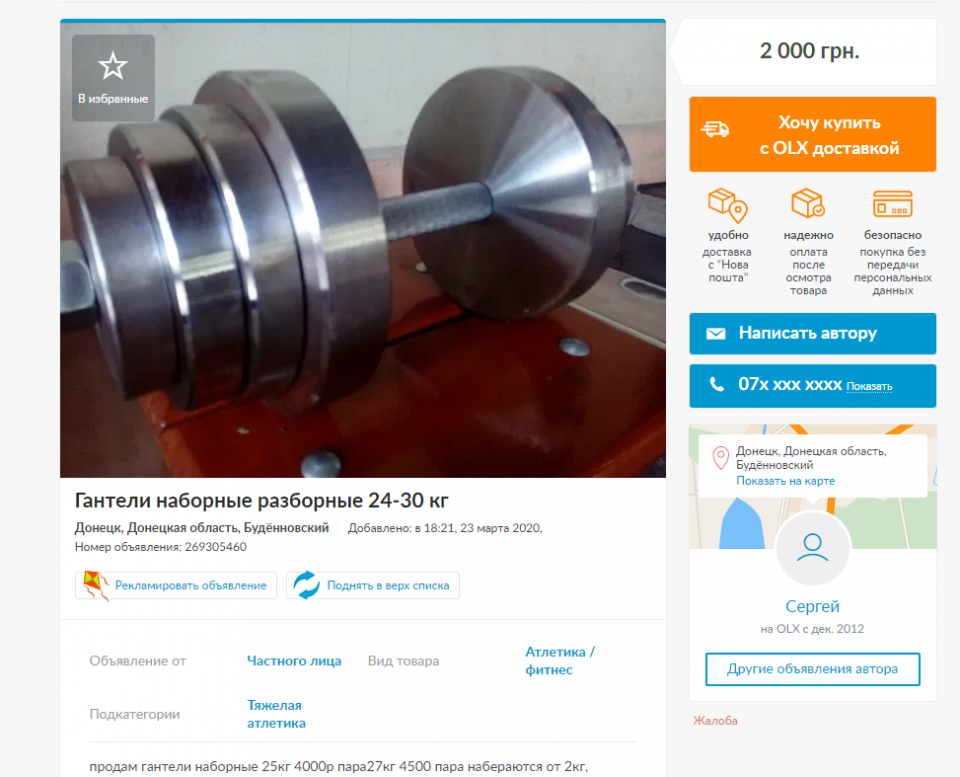The width and height of the screenshot is (960, 777).
Task: Open 'Тяжелая атлетика' subcategory link
Action: (276, 714)
